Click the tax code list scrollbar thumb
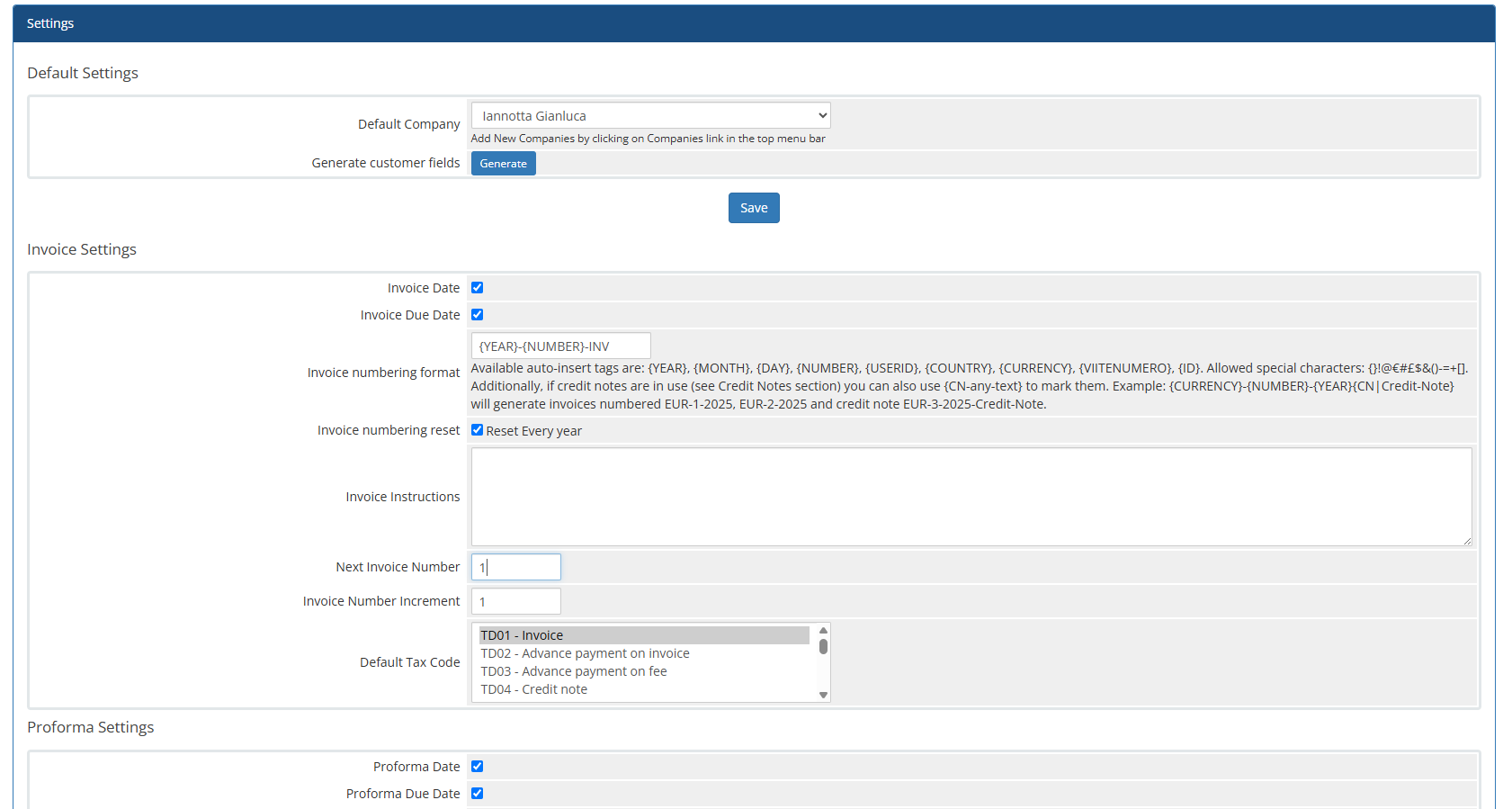The width and height of the screenshot is (1512, 809). tap(823, 647)
